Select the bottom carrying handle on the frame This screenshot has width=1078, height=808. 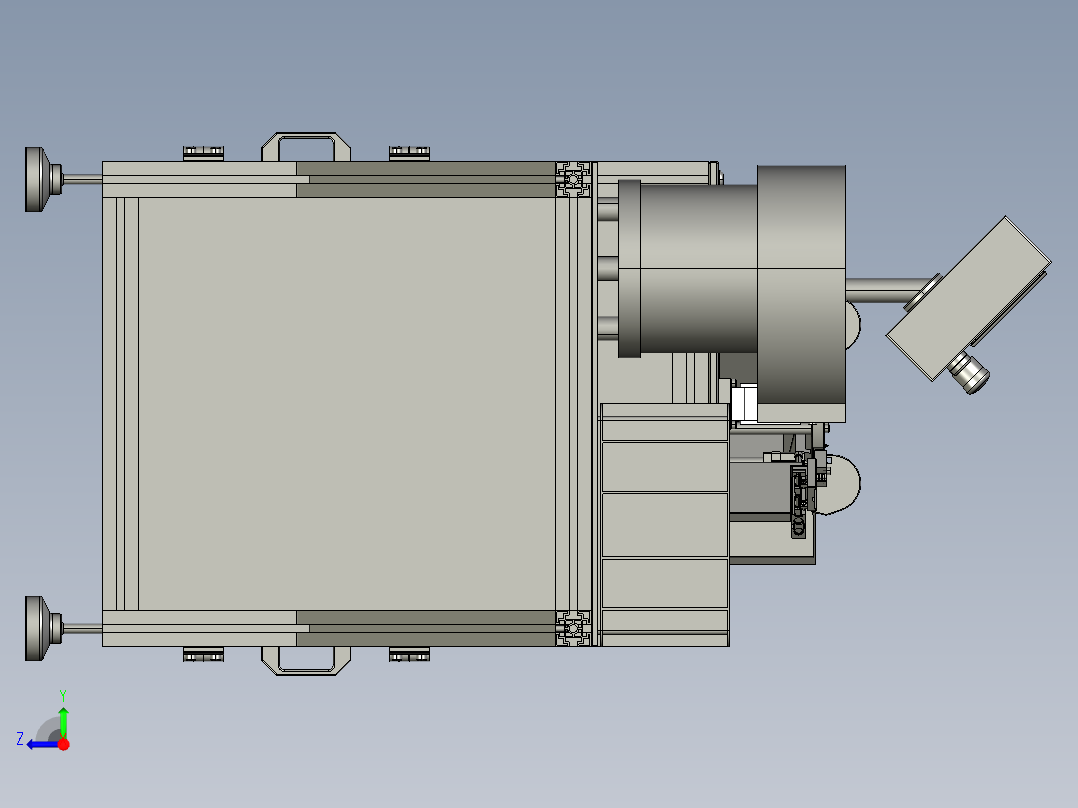[x=306, y=660]
